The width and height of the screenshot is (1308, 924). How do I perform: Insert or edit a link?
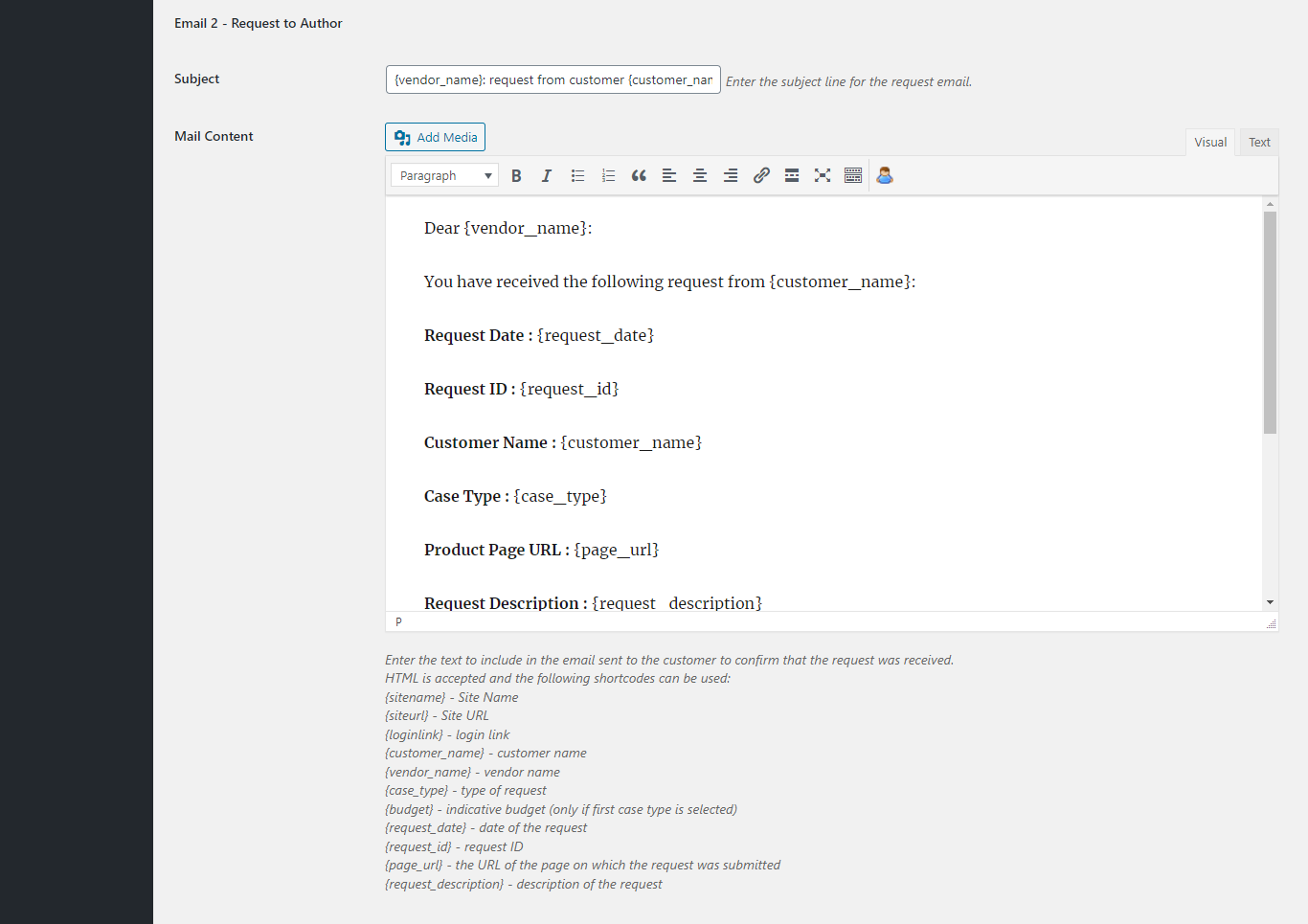point(761,176)
